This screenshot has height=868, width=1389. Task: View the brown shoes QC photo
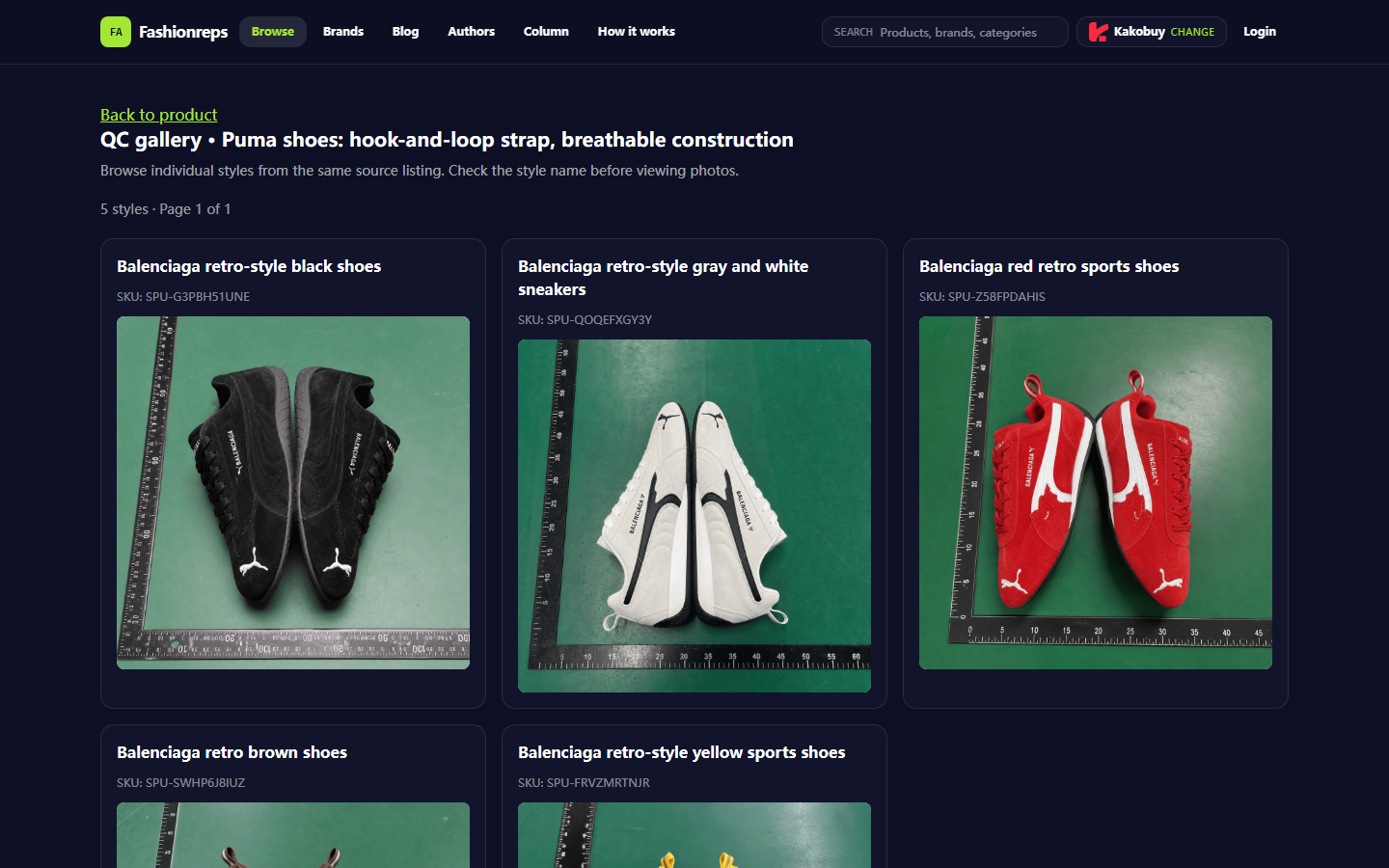point(293,835)
